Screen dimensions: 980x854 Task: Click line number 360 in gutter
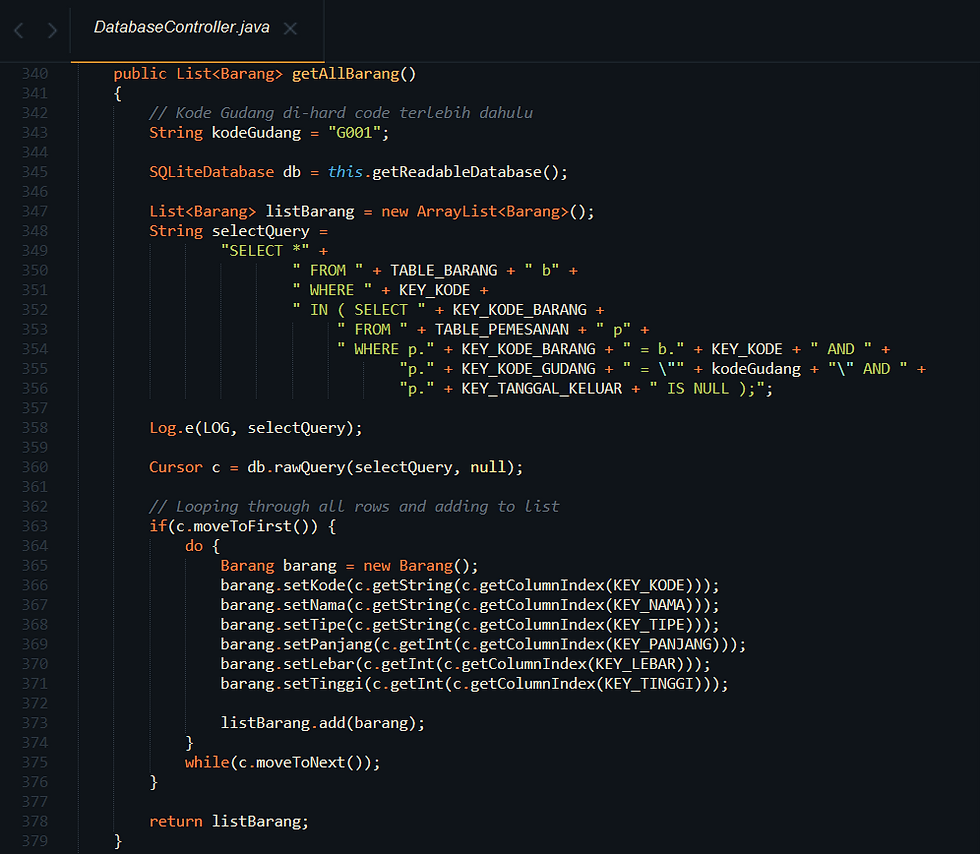point(35,468)
